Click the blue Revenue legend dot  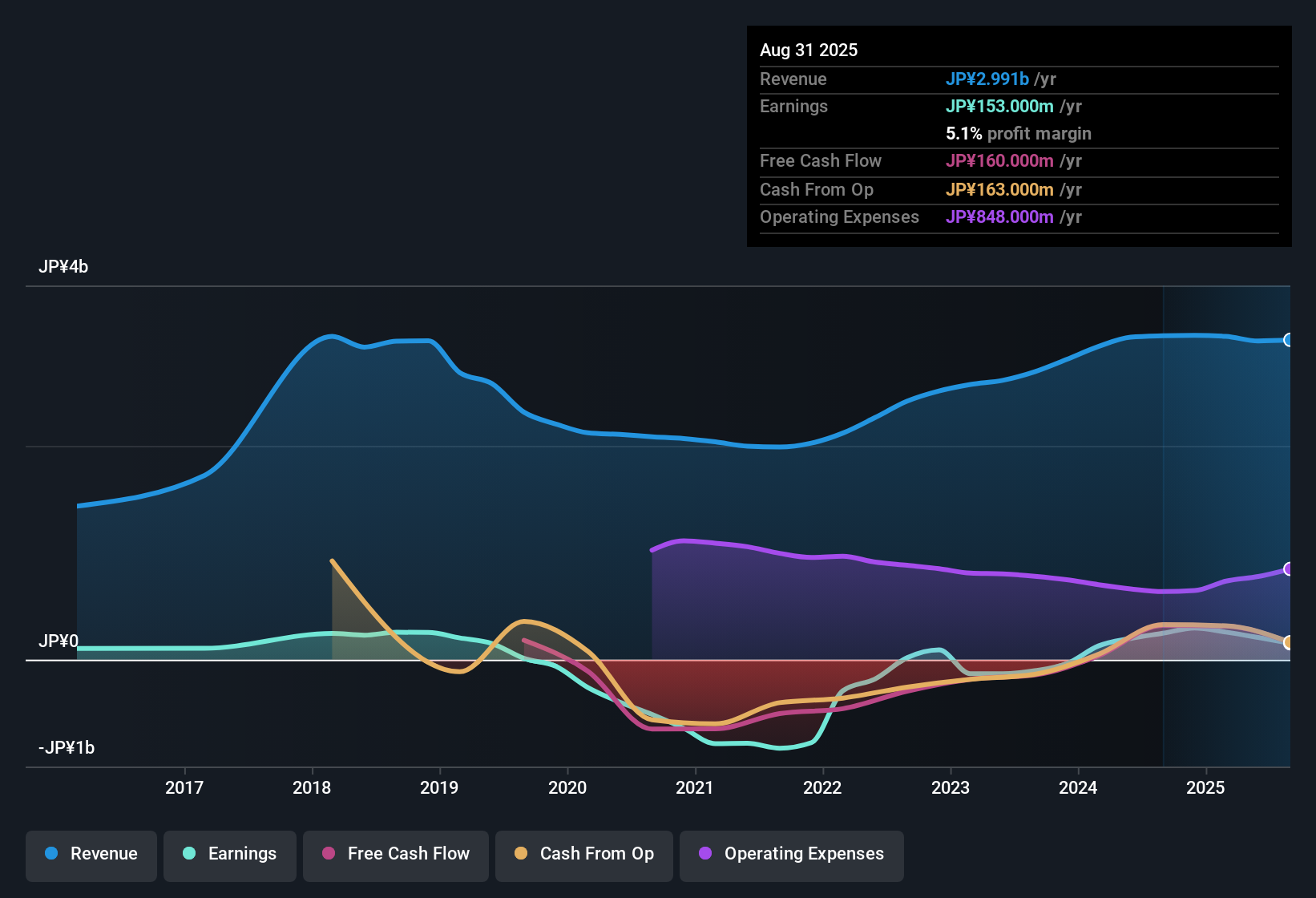pos(50,854)
